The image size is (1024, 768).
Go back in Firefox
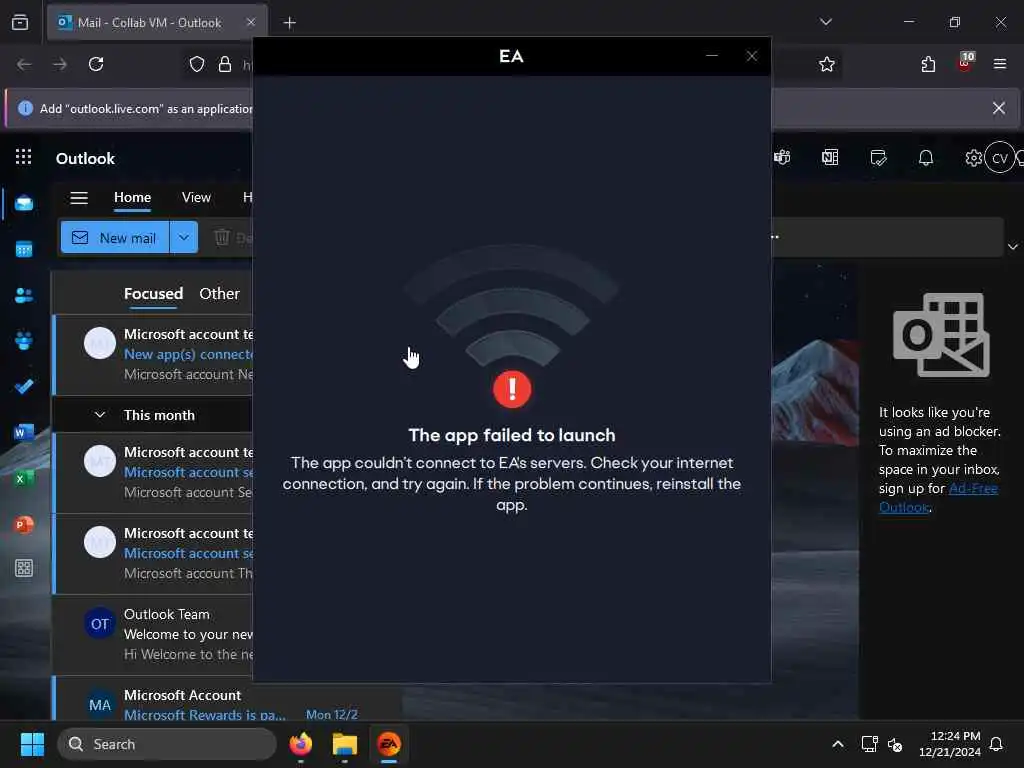24,64
